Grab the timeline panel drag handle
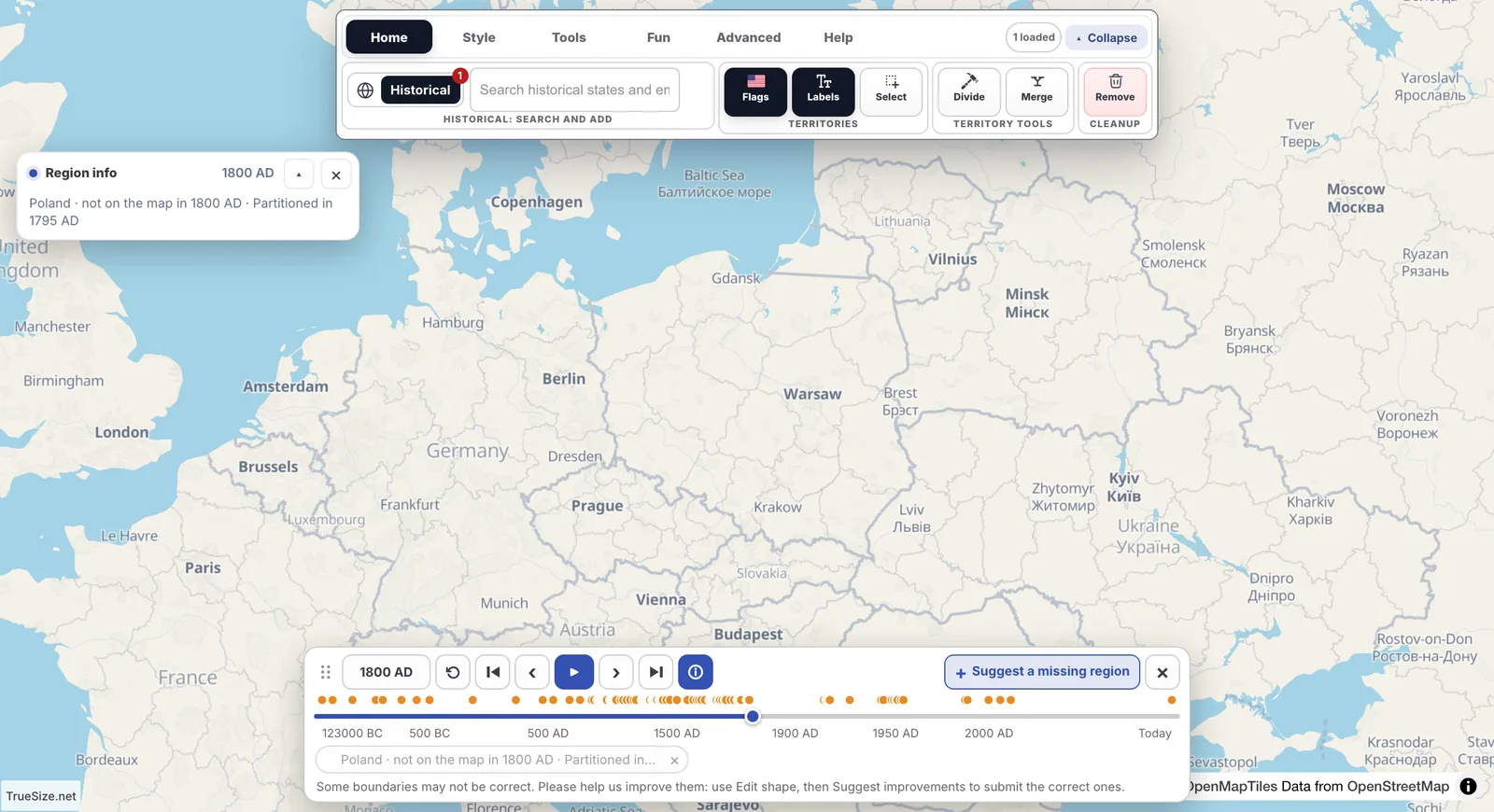 point(326,672)
